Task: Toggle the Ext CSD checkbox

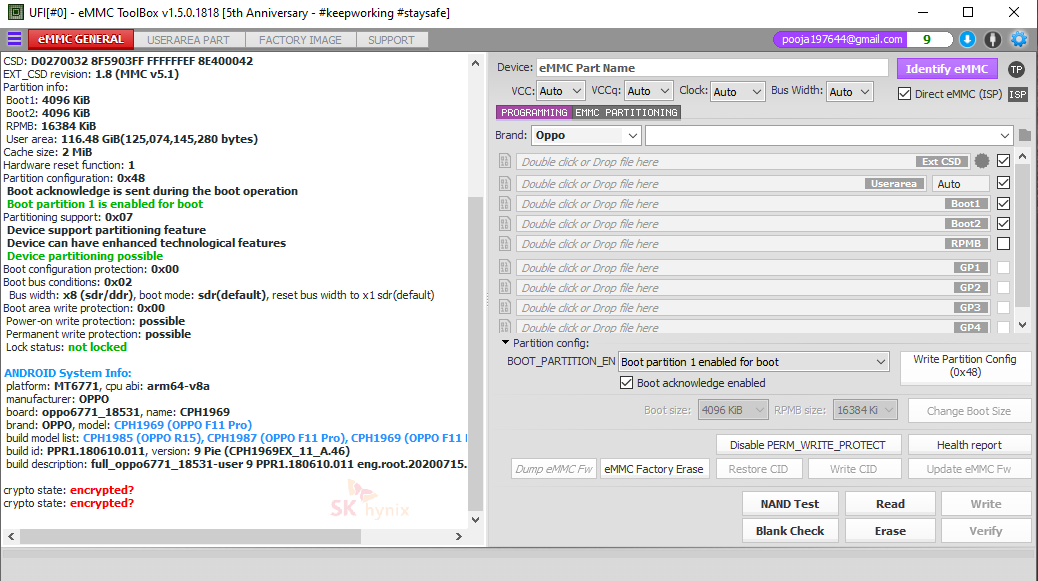Action: click(x=1004, y=161)
